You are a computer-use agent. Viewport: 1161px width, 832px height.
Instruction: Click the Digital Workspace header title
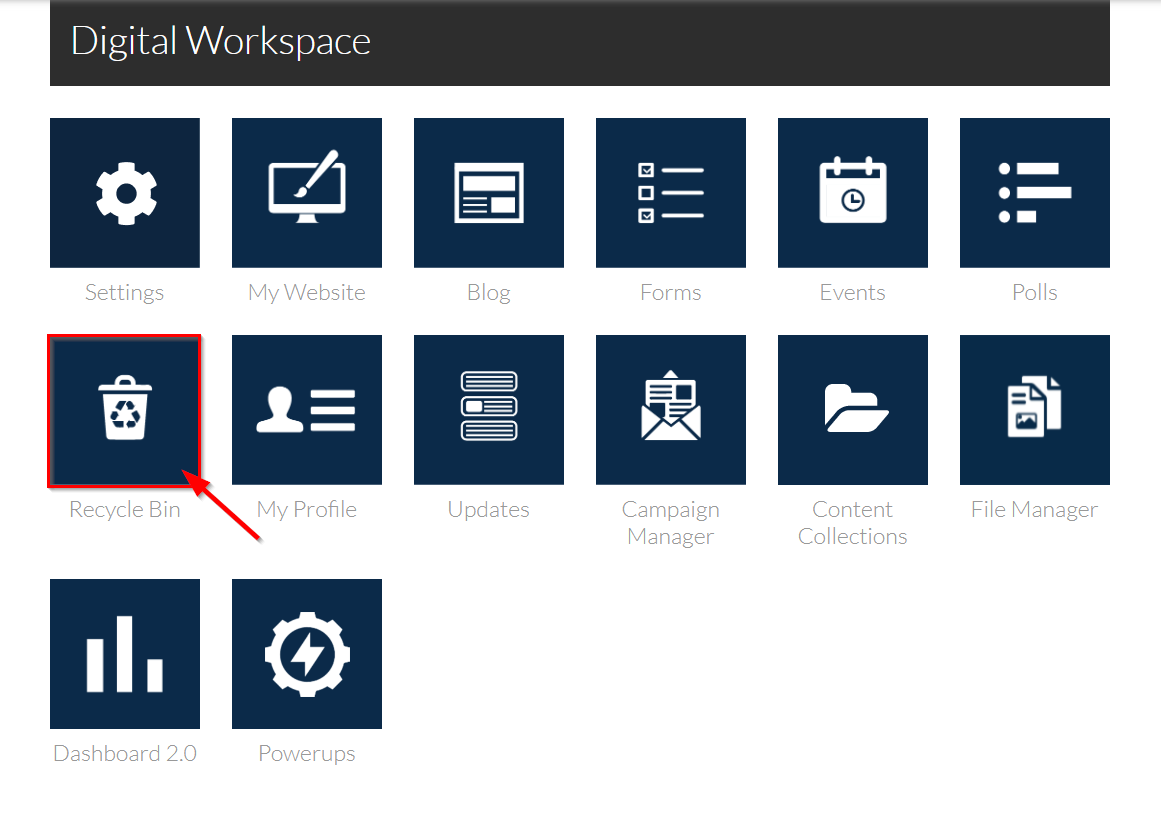[221, 41]
